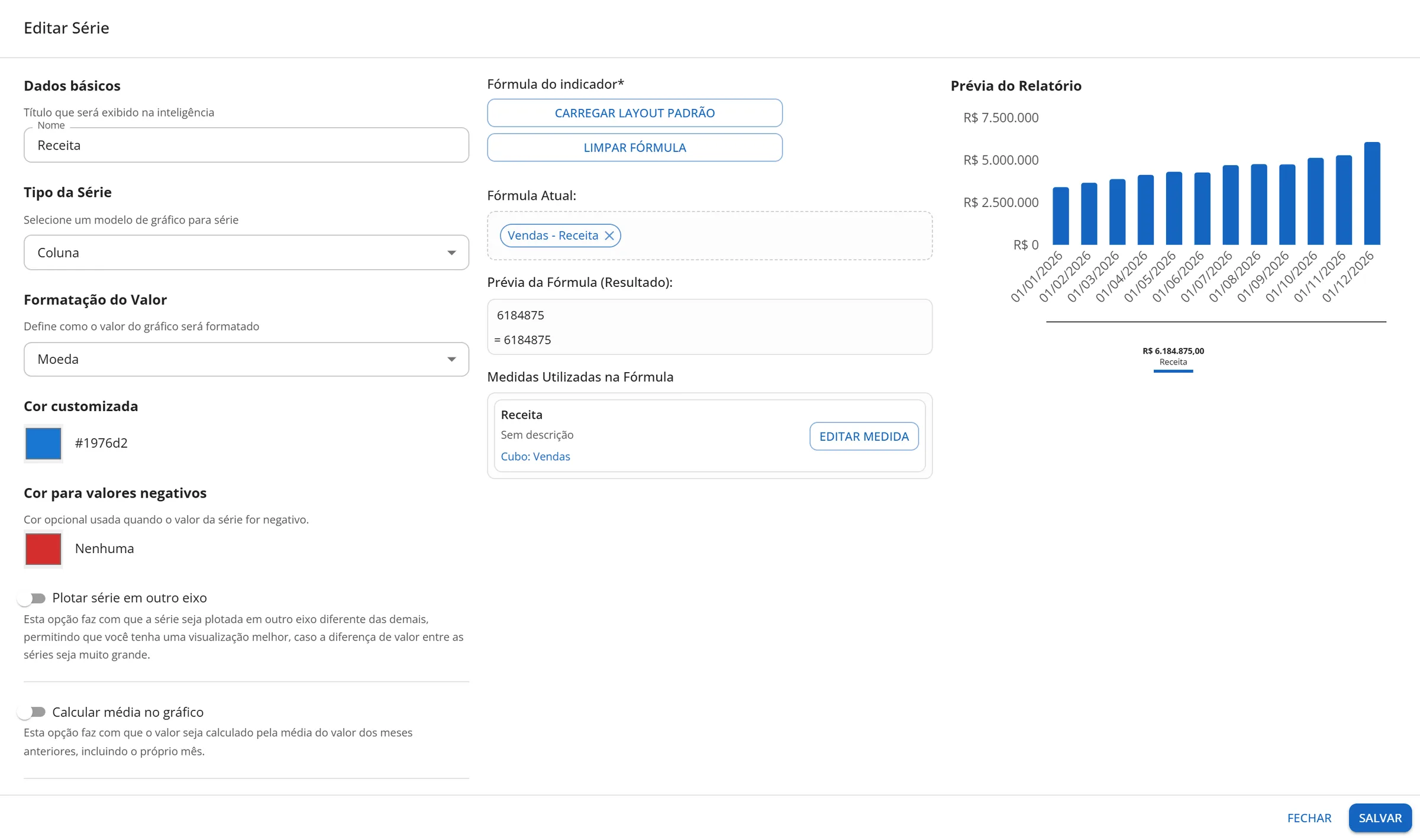Click the Cubo: Vendas link
The width and height of the screenshot is (1420, 840).
tap(535, 457)
